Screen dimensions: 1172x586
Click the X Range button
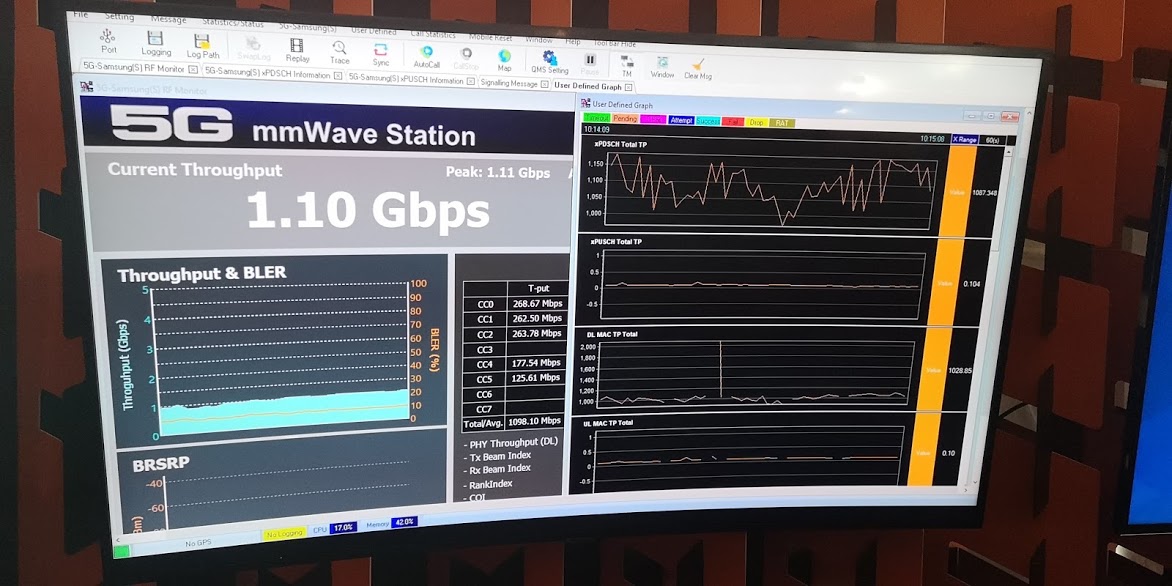pyautogui.click(x=965, y=140)
